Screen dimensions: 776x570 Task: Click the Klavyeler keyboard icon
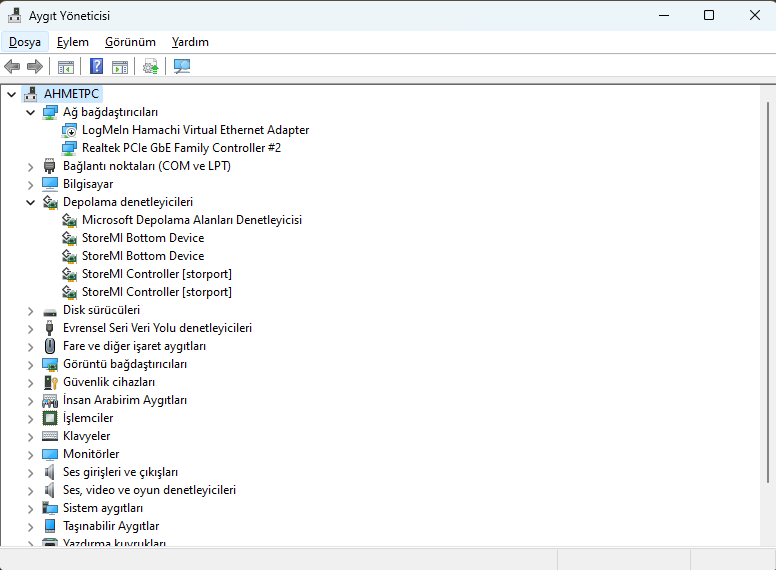coord(49,436)
